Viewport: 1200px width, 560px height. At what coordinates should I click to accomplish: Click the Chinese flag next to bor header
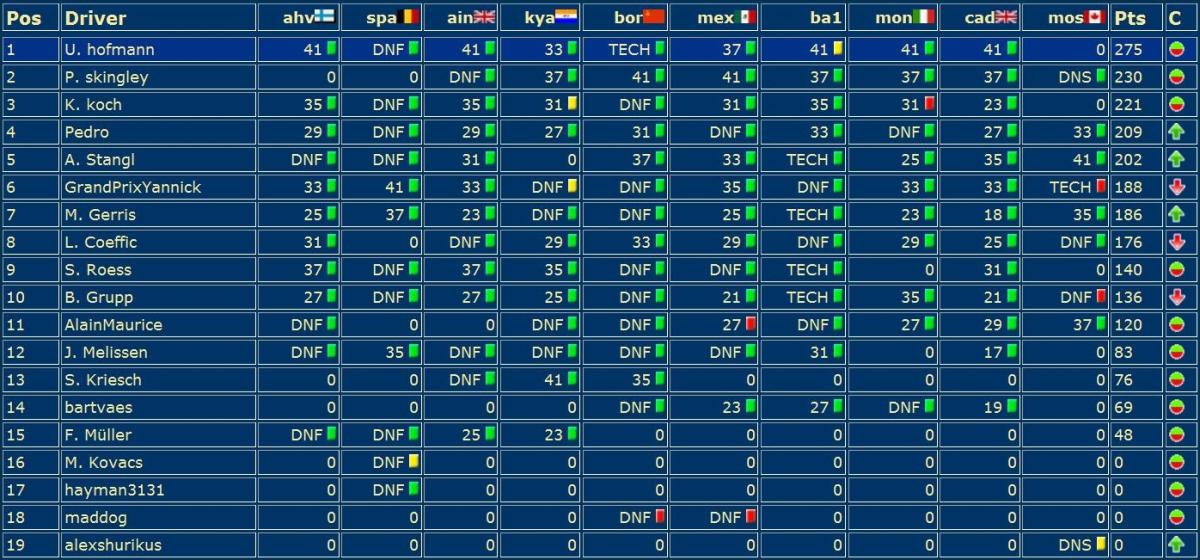(x=653, y=17)
